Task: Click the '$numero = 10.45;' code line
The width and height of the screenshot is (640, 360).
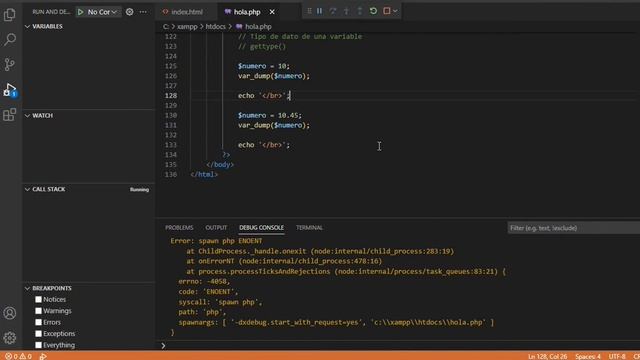Action: [270, 115]
